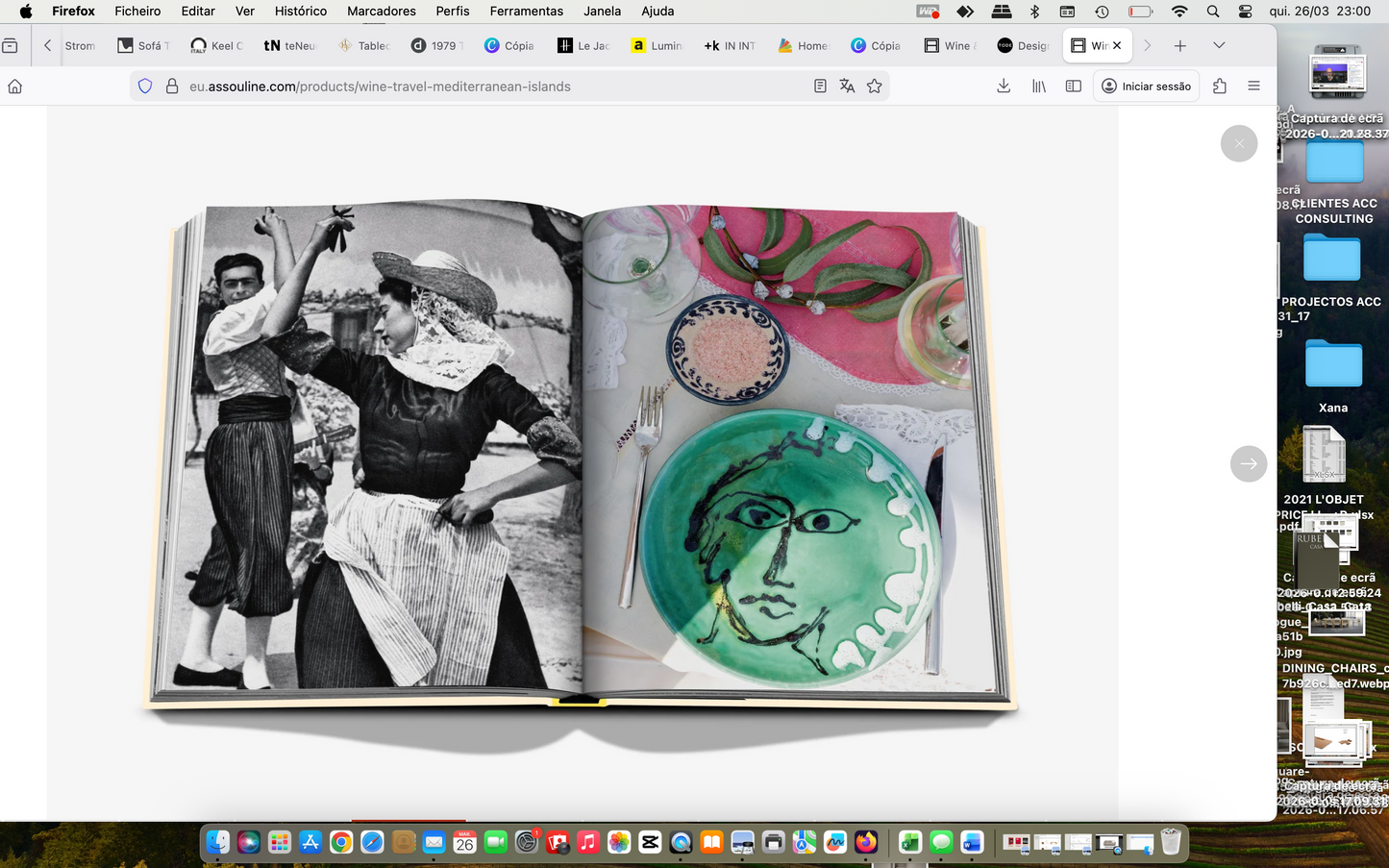1389x868 pixels.
Task: Open App Store from the Dock
Action: (310, 842)
